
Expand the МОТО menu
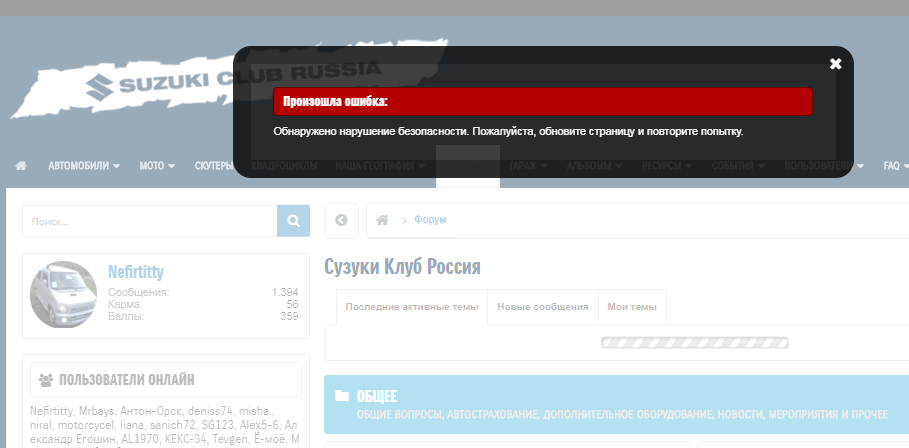coord(157,166)
